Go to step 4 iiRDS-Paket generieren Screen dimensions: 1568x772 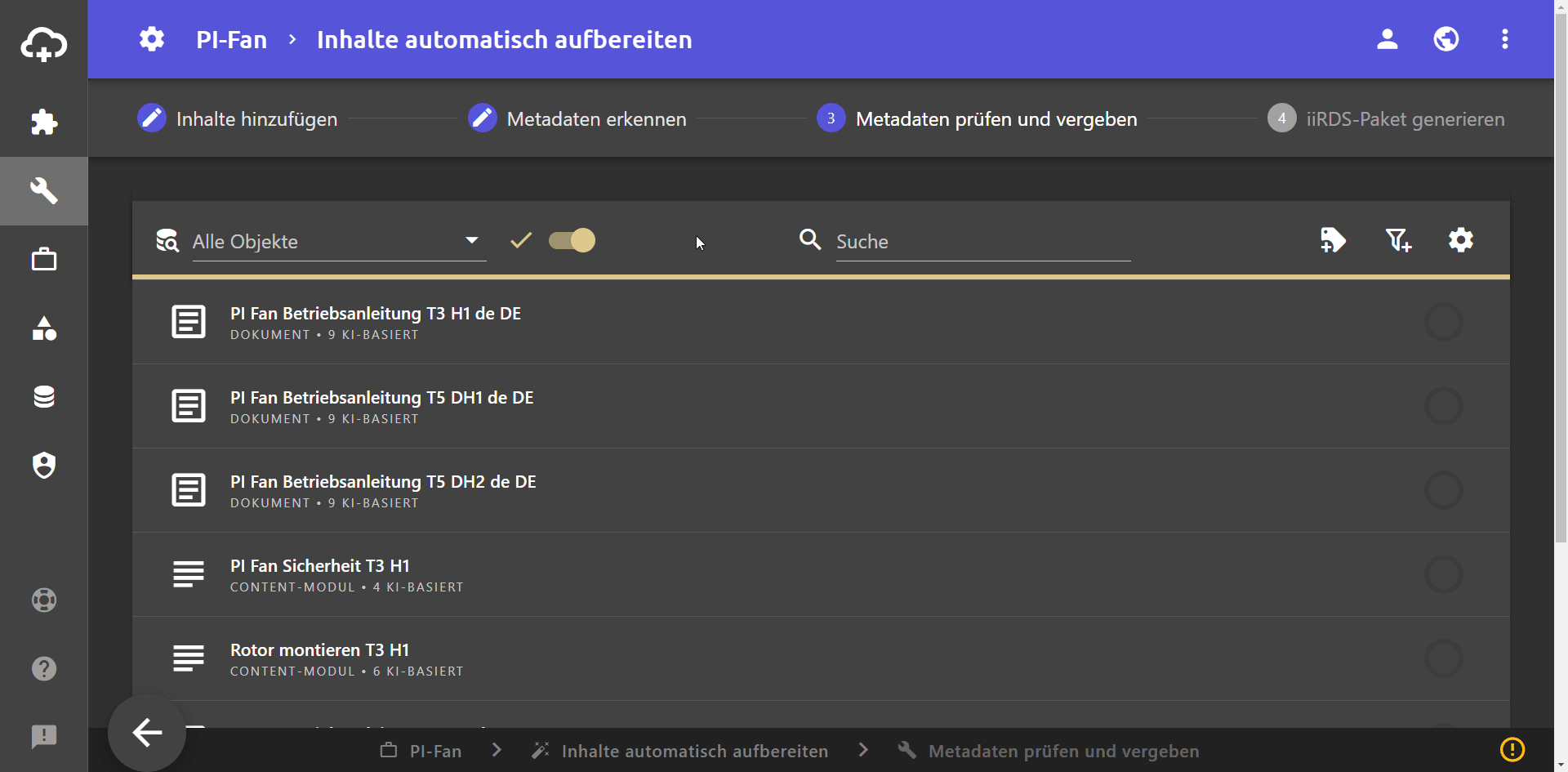coord(1386,118)
